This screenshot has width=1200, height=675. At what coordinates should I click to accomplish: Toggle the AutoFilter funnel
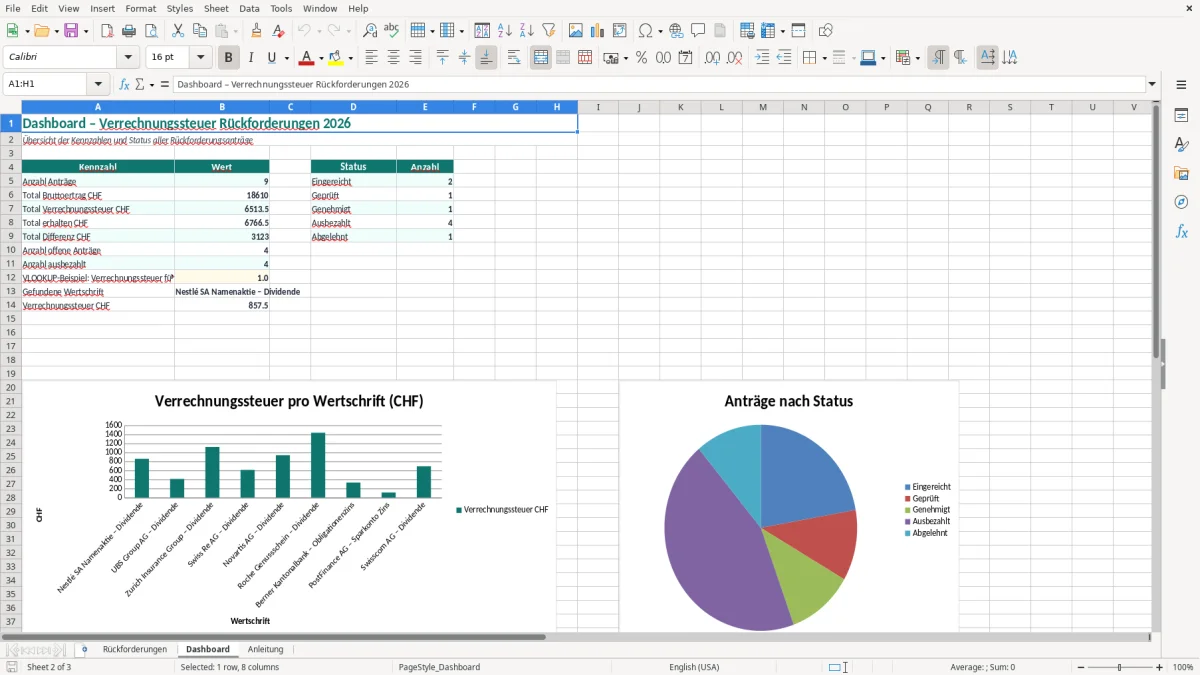549,31
